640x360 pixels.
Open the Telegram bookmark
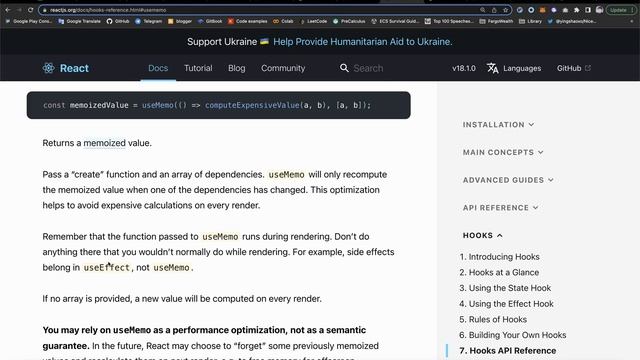pos(149,21)
